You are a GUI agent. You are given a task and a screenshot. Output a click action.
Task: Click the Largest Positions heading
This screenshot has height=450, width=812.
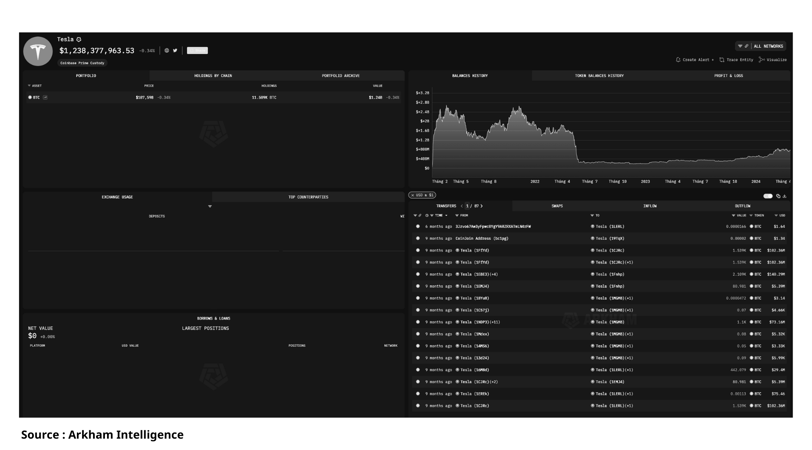tap(205, 328)
